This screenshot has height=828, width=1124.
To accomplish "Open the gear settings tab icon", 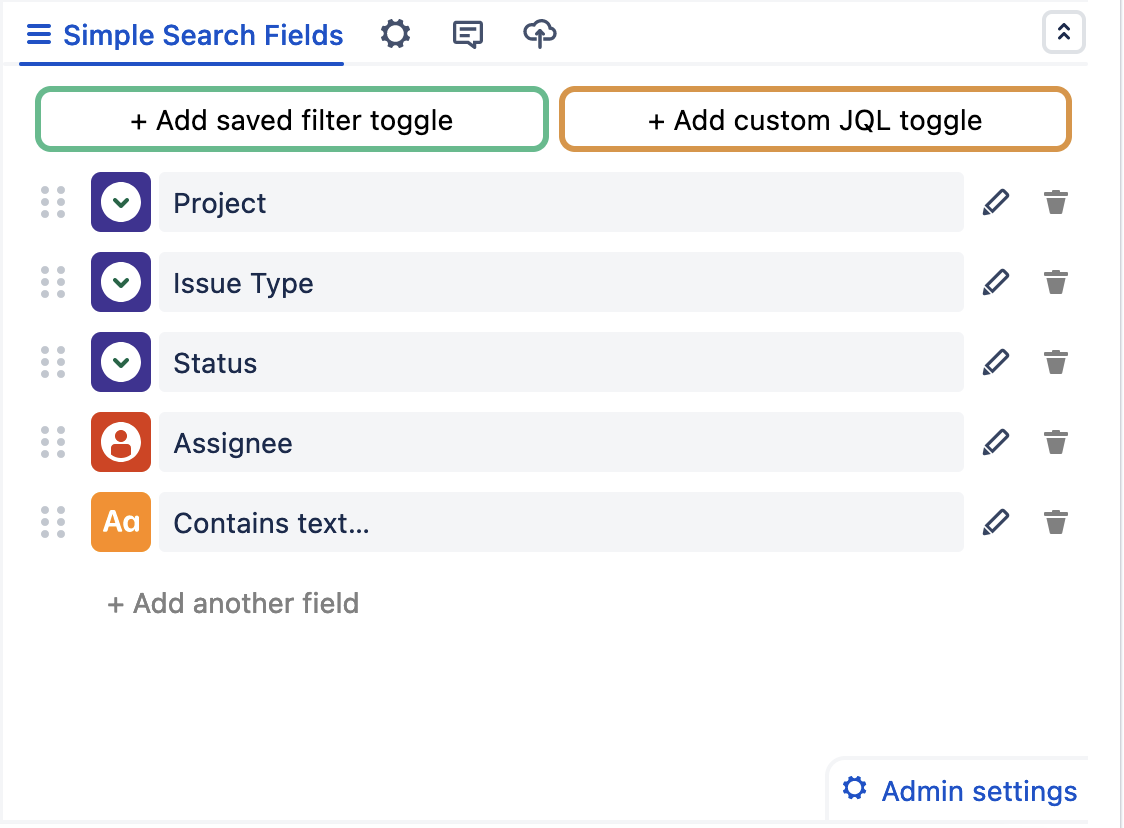I will (396, 35).
